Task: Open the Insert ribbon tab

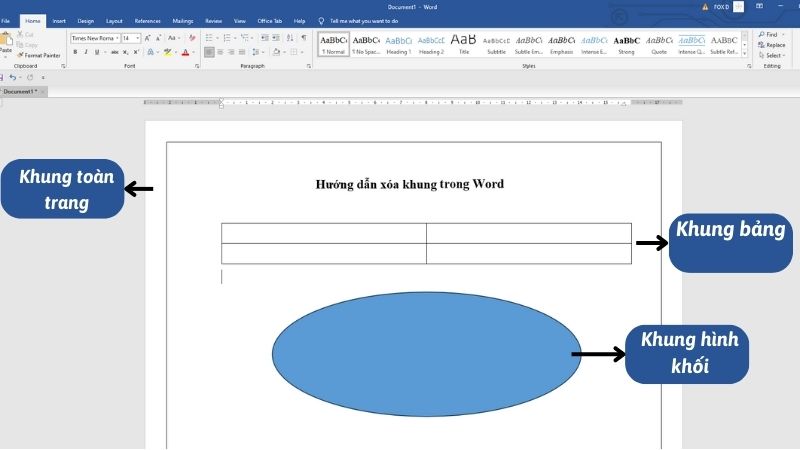Action: coord(59,20)
